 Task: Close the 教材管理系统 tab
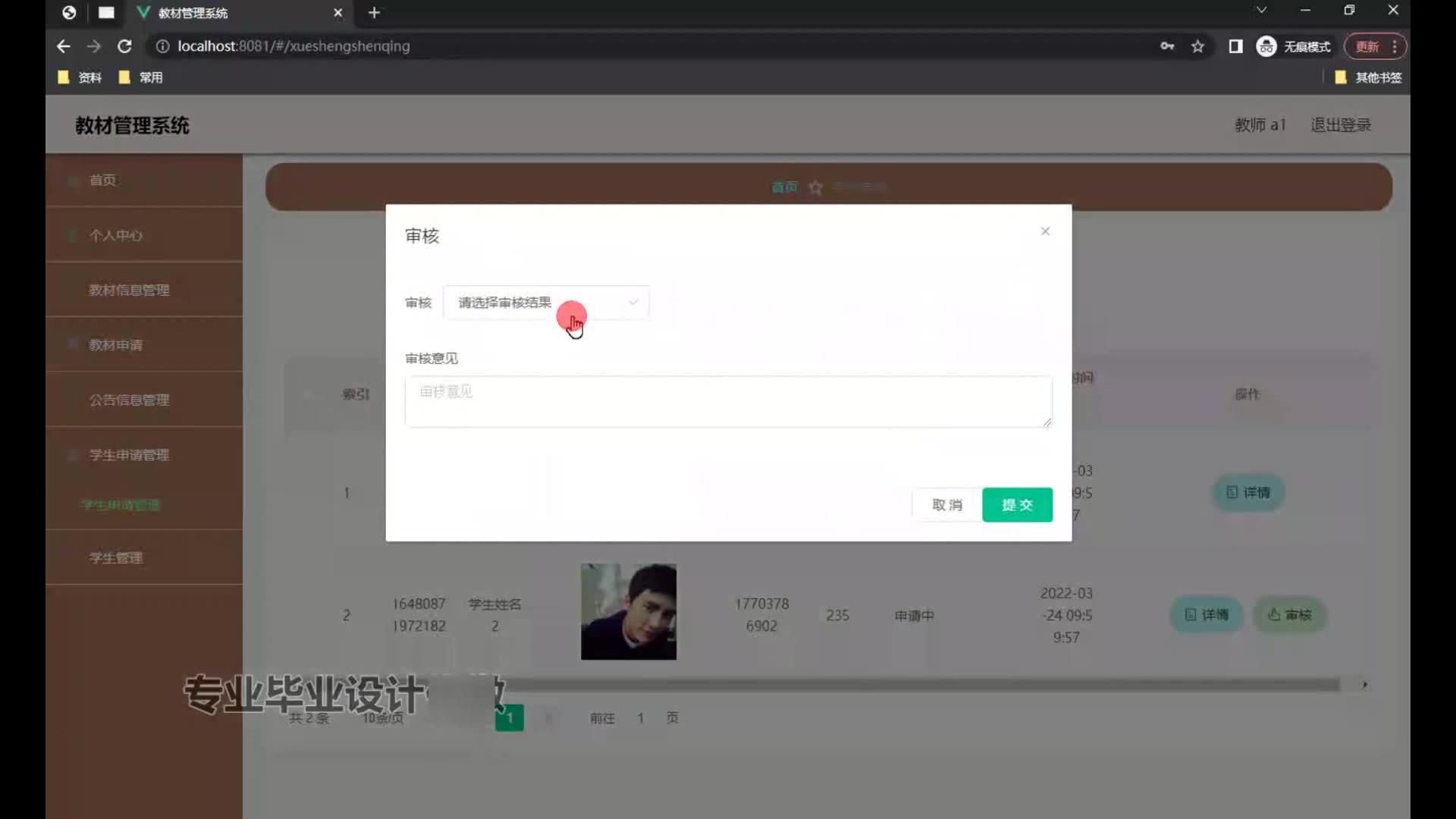point(338,13)
